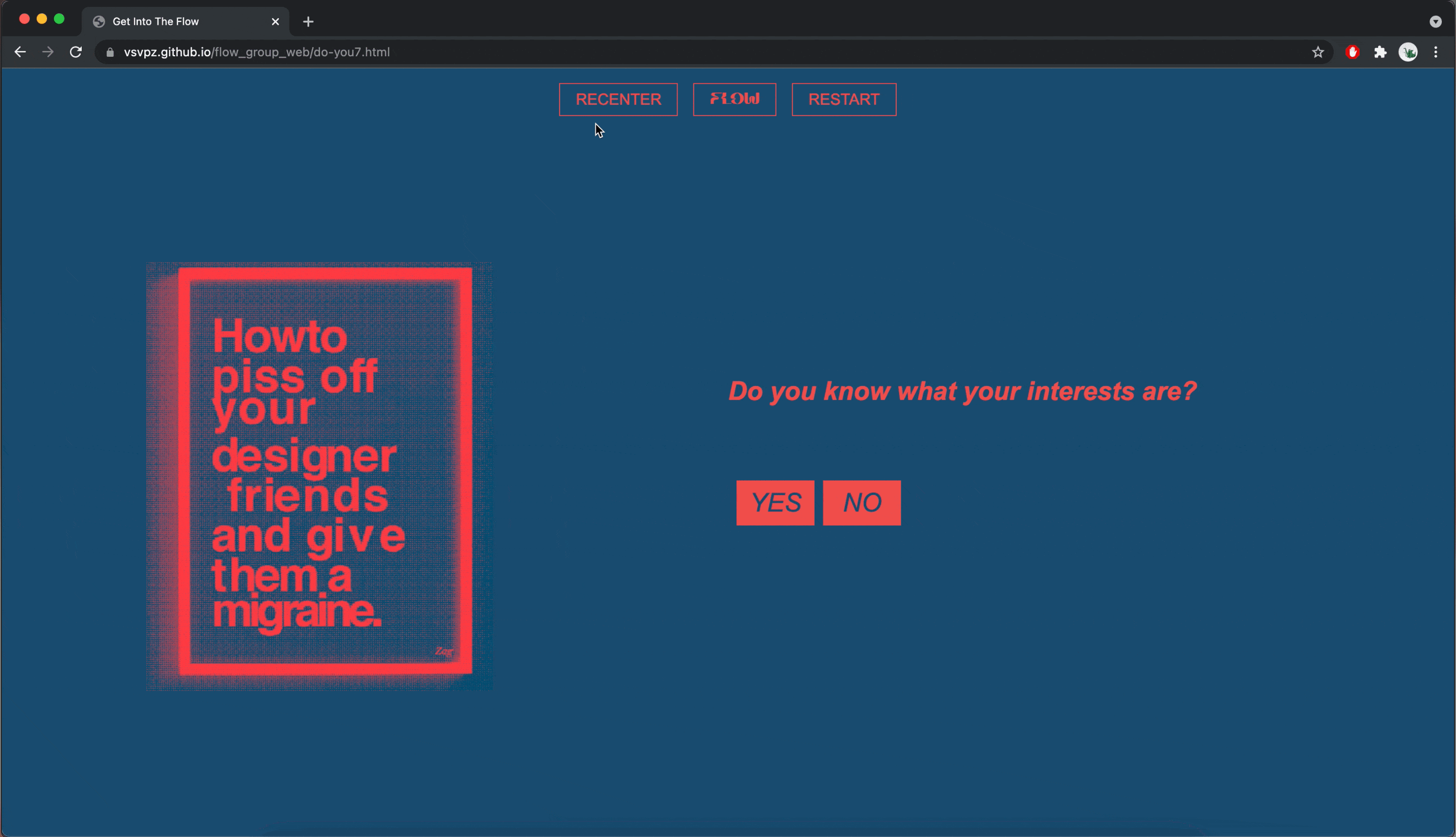Open the Extensions puzzle icon
Screen dimensions: 1456x837
point(1380,52)
